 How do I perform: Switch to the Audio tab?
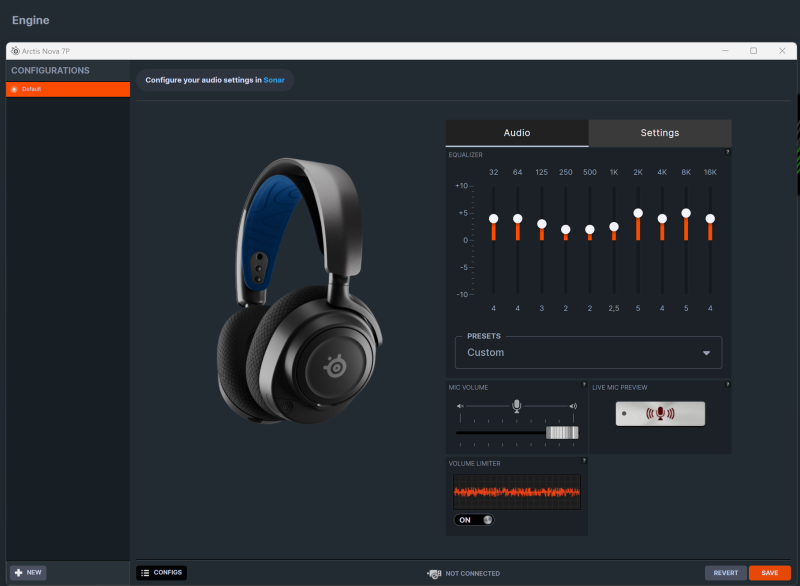pyautogui.click(x=517, y=133)
